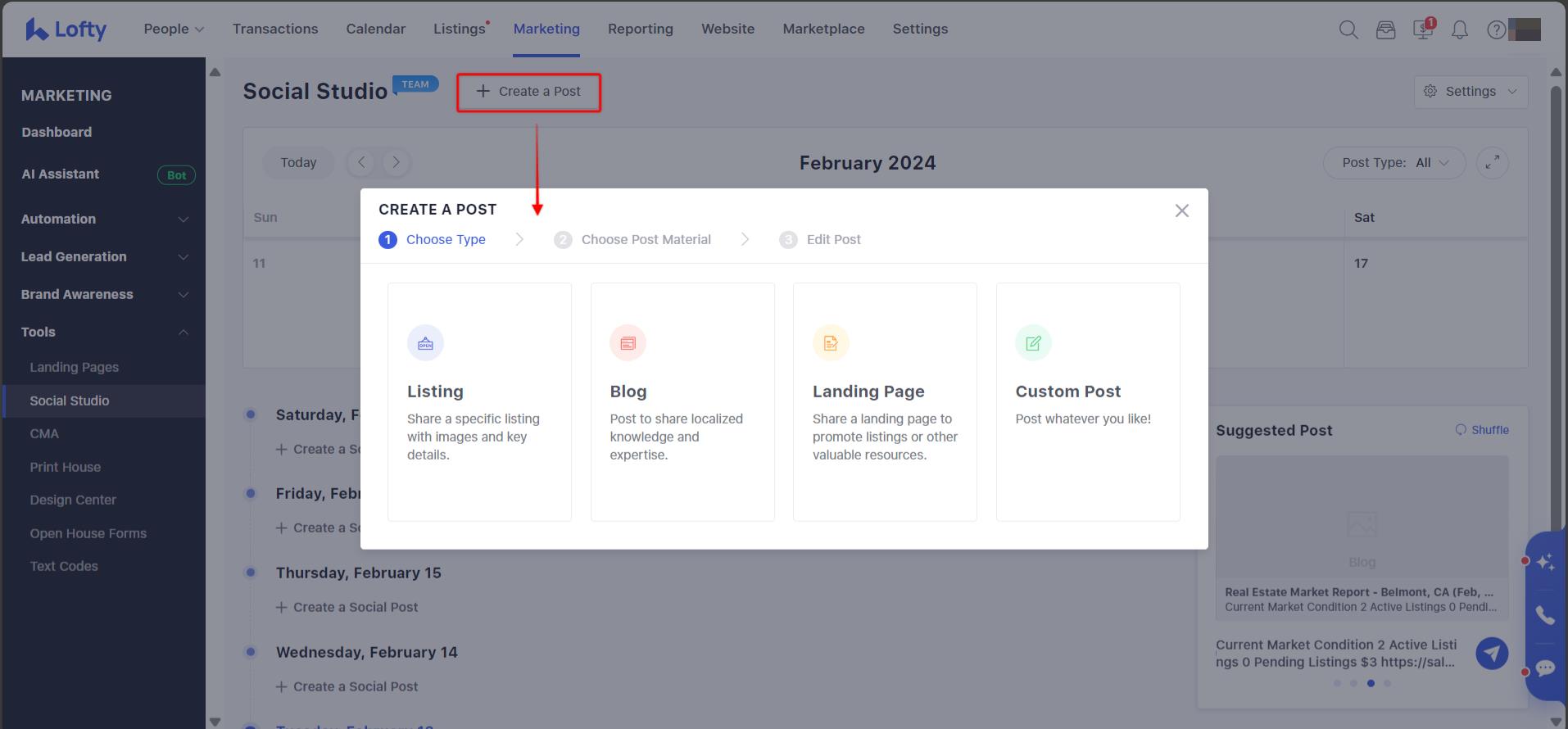Open the help question mark icon

pos(1496,29)
